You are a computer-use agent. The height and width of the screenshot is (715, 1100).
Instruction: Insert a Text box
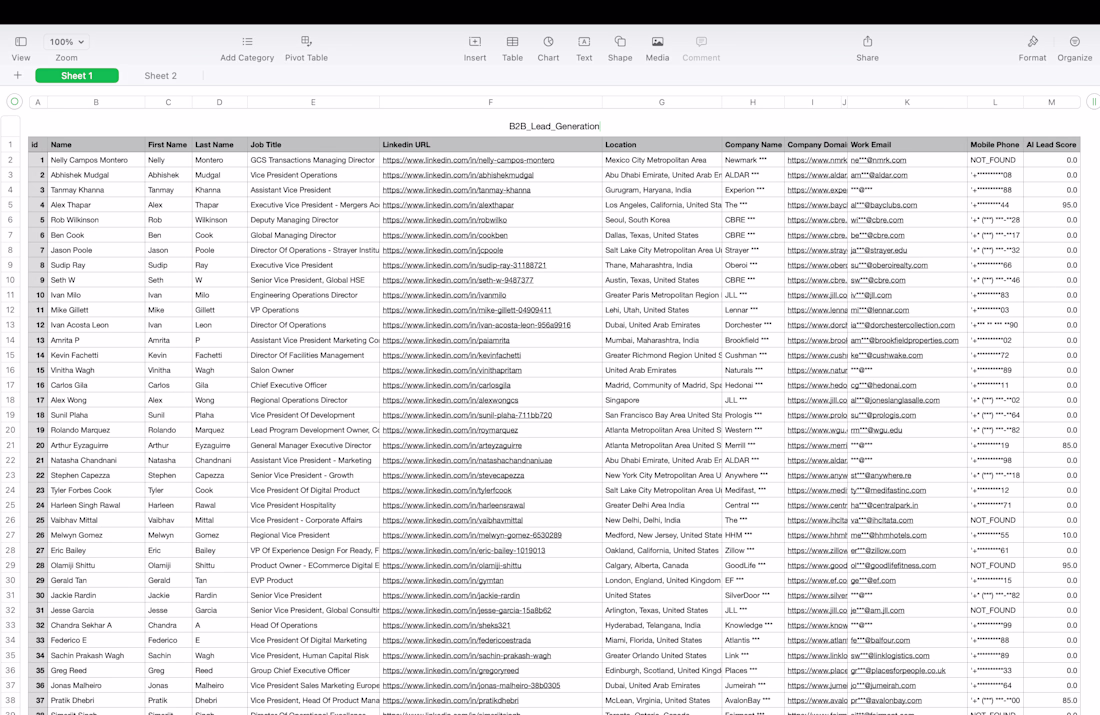[584, 48]
